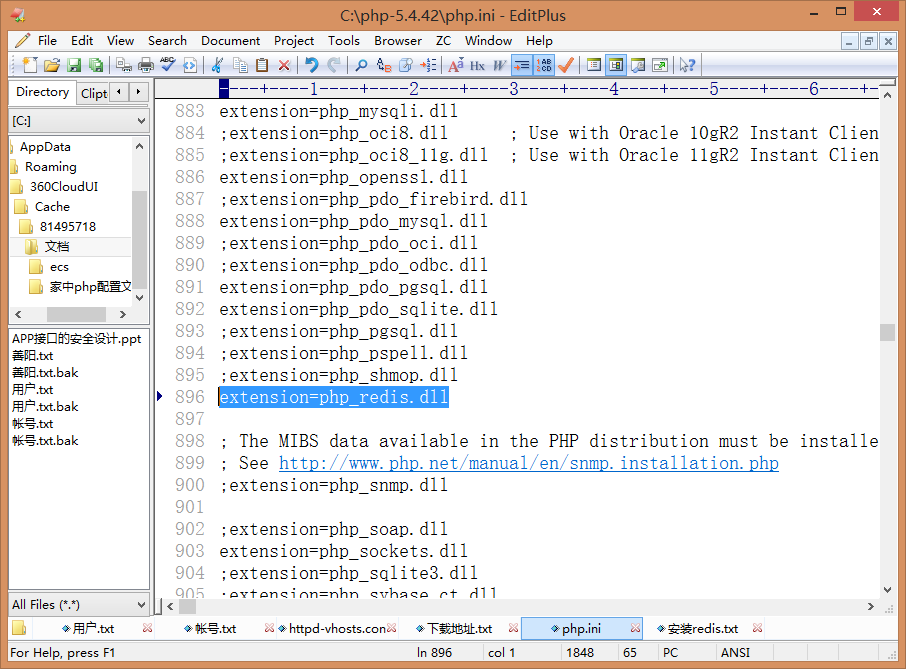
Task: Select the 360CloudUI folder in tree
Action: click(x=63, y=186)
